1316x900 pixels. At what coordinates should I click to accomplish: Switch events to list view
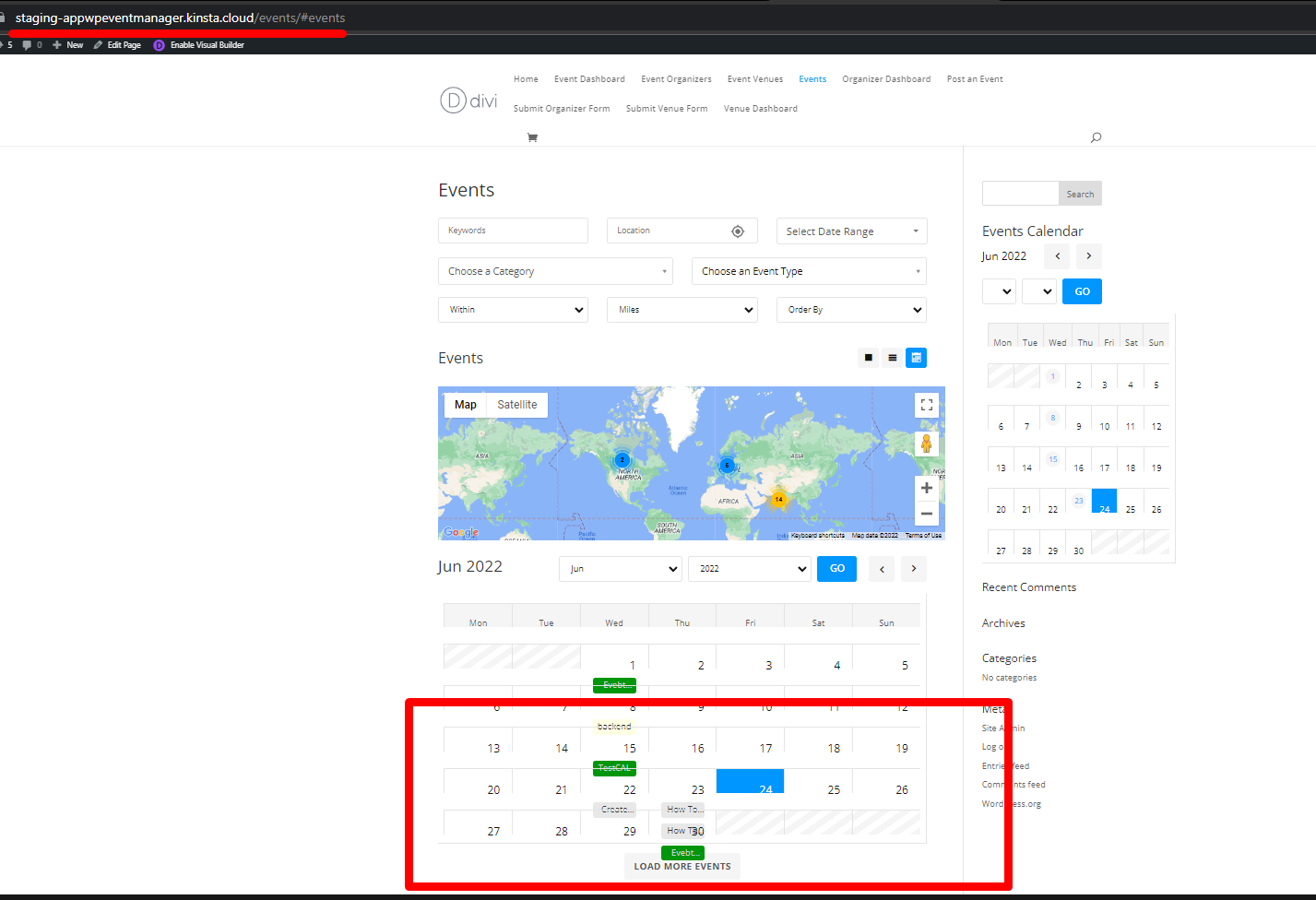(892, 357)
